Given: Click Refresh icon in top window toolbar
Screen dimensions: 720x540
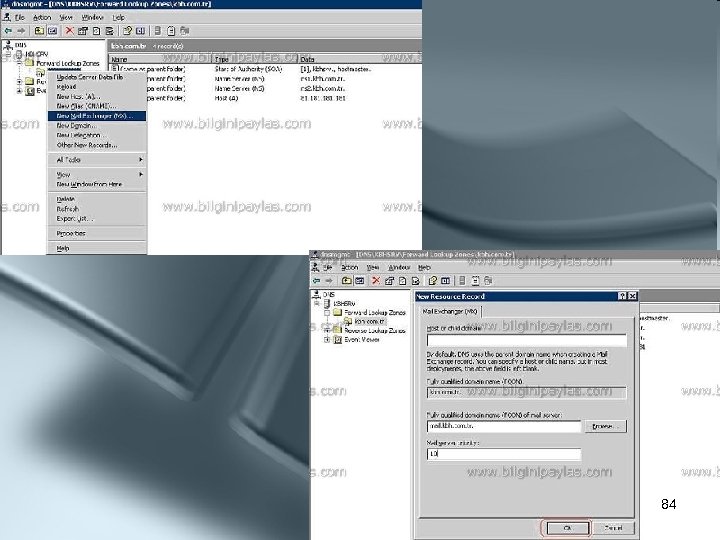Looking at the screenshot, I should tap(96, 31).
